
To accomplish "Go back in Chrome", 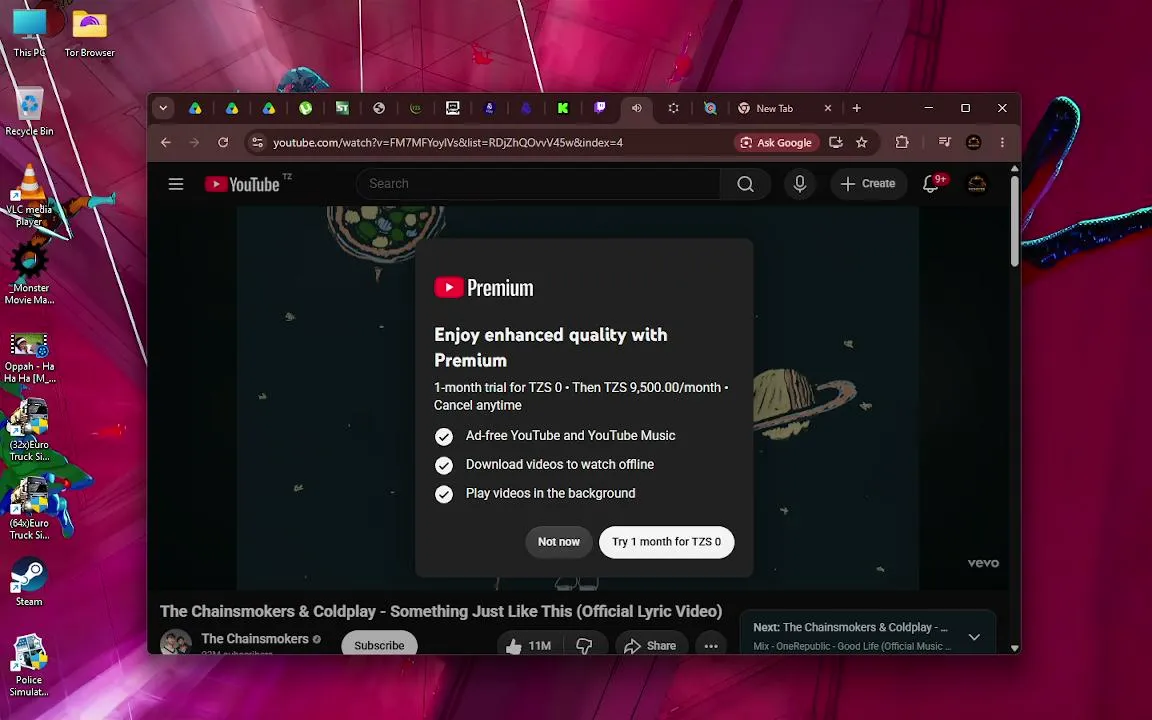I will [166, 143].
